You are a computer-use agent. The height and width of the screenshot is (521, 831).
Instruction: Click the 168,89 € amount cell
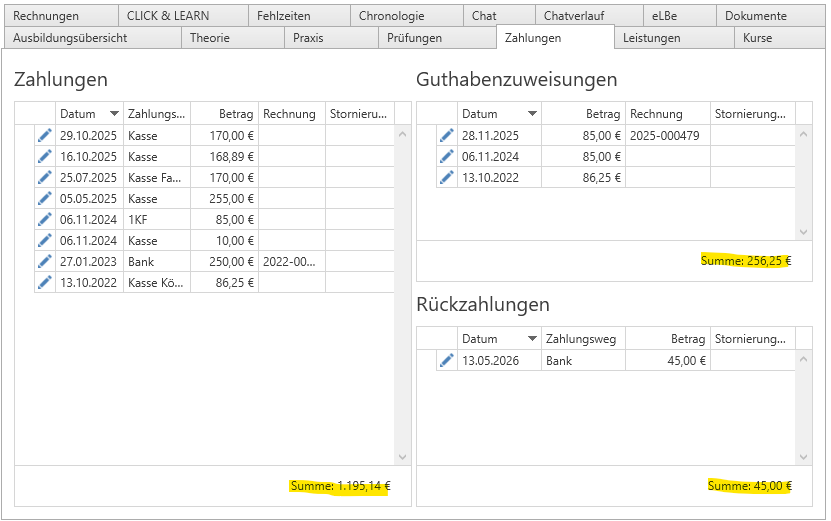225,157
